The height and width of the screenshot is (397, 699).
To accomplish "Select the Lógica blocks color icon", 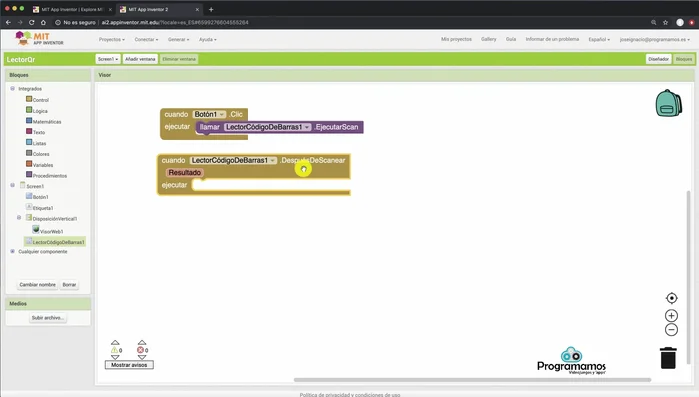I will 29,110.
